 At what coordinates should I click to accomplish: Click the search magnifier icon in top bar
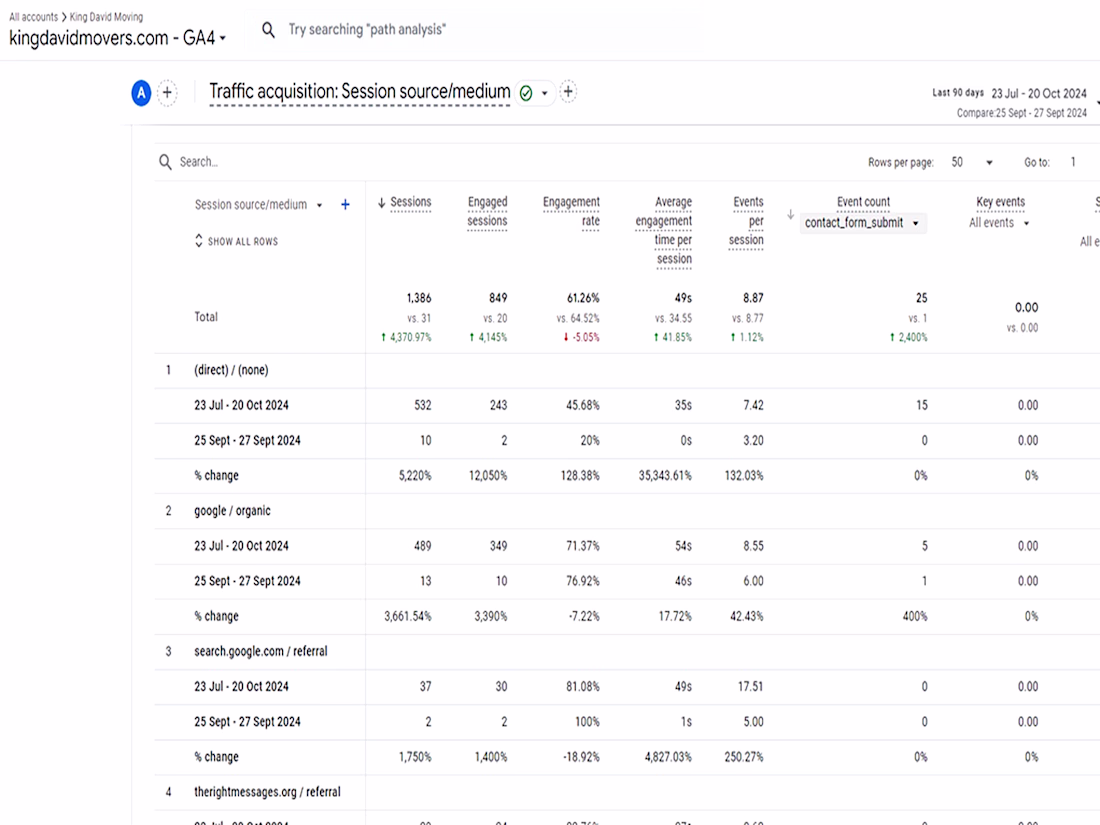point(268,30)
